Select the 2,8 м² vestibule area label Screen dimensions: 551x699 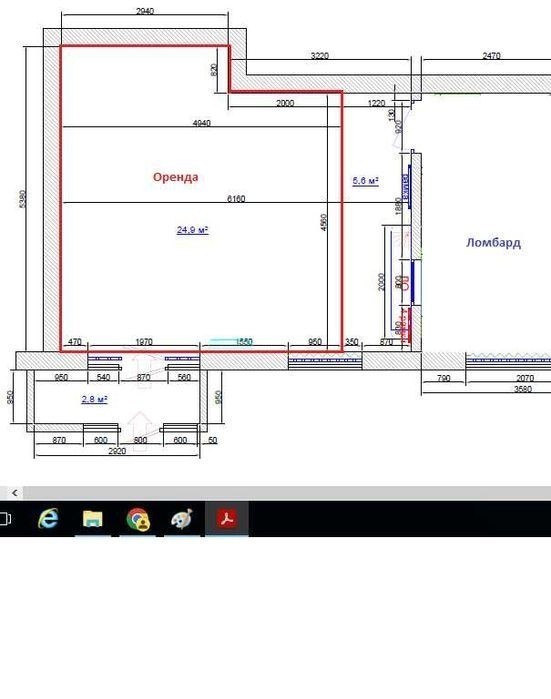[95, 399]
